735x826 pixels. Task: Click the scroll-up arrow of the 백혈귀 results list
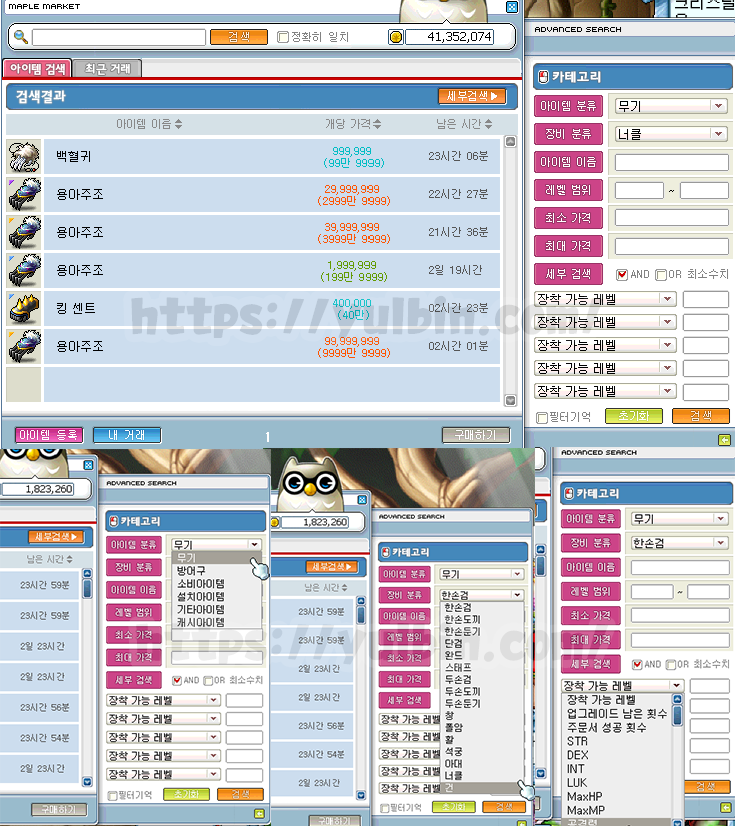pyautogui.click(x=510, y=141)
